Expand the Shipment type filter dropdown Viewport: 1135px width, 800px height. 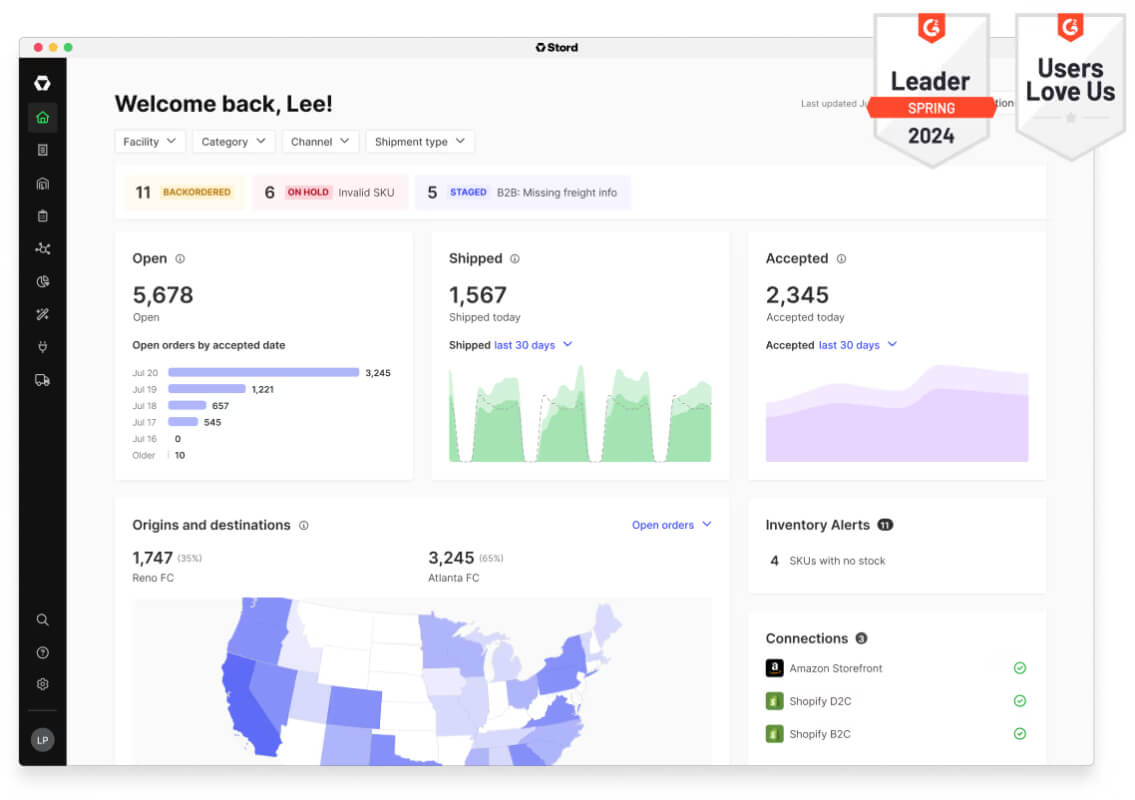(420, 141)
